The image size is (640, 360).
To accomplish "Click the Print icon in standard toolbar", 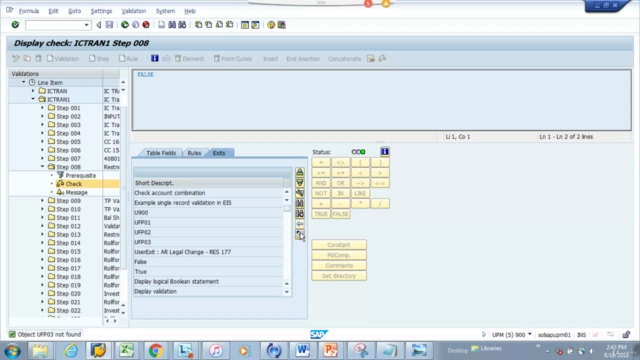I will coord(162,25).
